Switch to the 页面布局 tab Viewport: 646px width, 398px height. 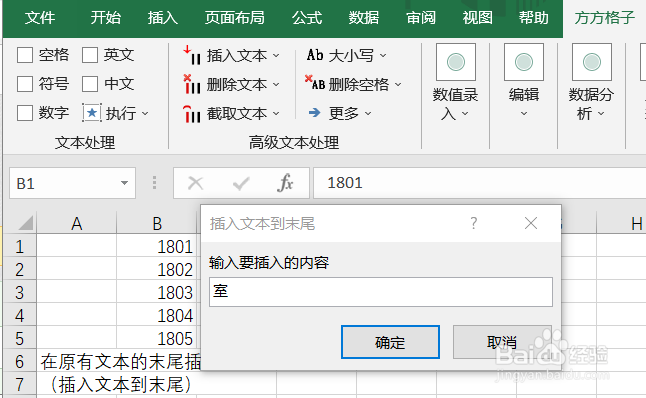(234, 18)
